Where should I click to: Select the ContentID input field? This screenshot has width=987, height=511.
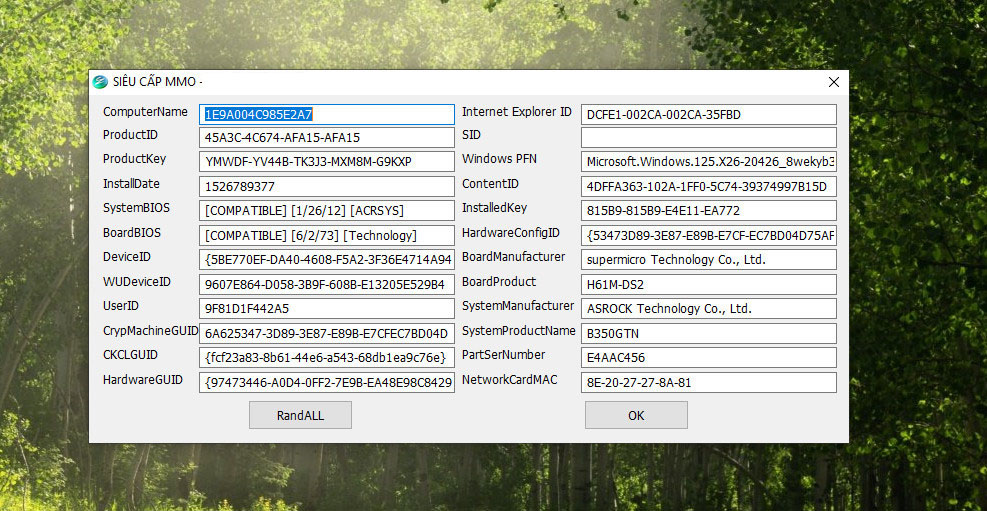coord(709,186)
